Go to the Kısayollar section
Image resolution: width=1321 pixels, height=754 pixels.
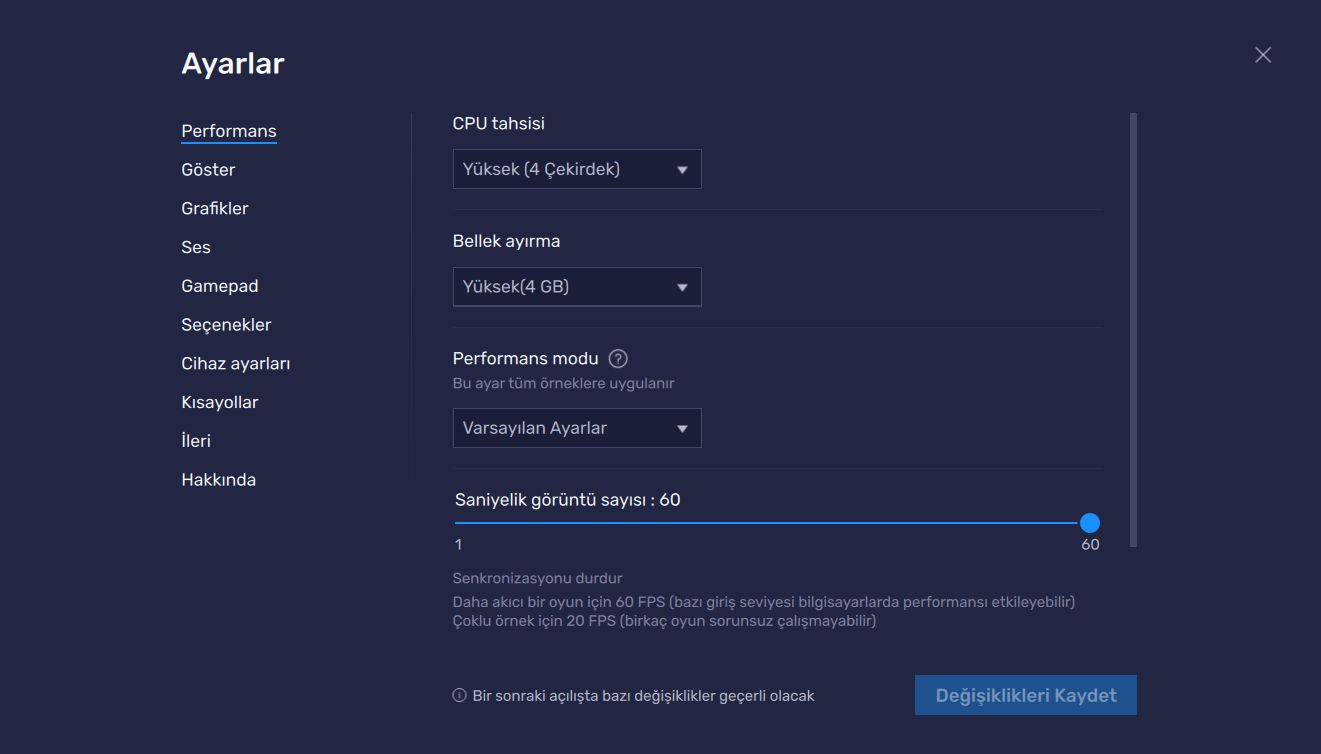(220, 402)
